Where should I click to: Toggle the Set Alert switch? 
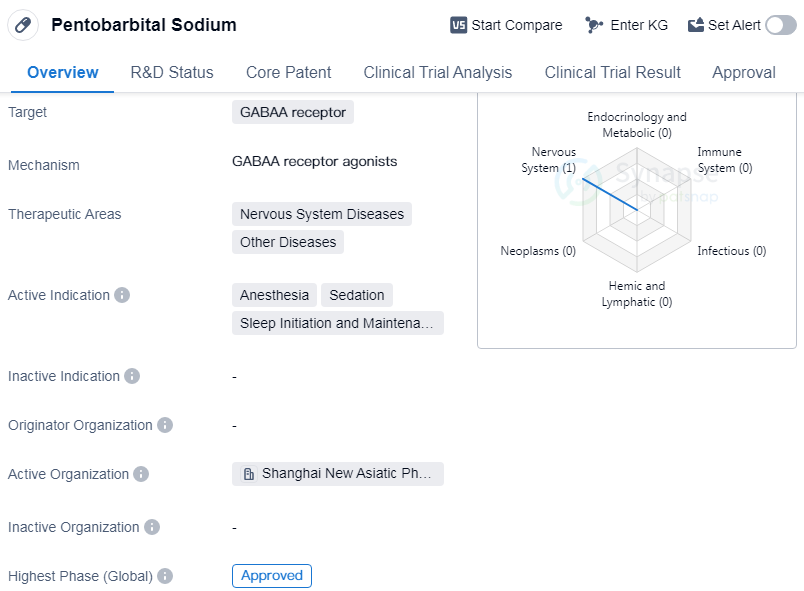(780, 25)
